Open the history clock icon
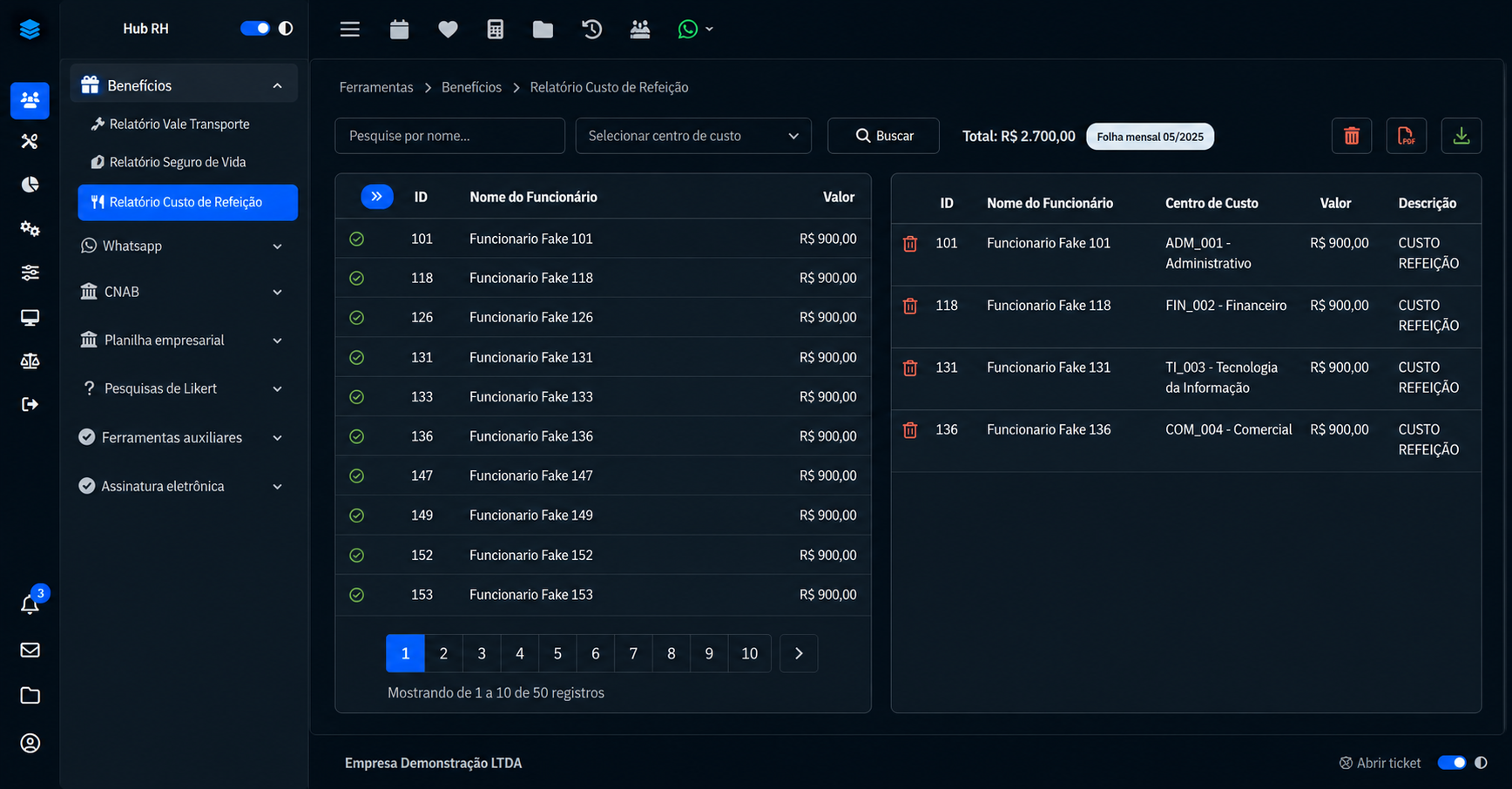The height and width of the screenshot is (789, 1512). (591, 30)
